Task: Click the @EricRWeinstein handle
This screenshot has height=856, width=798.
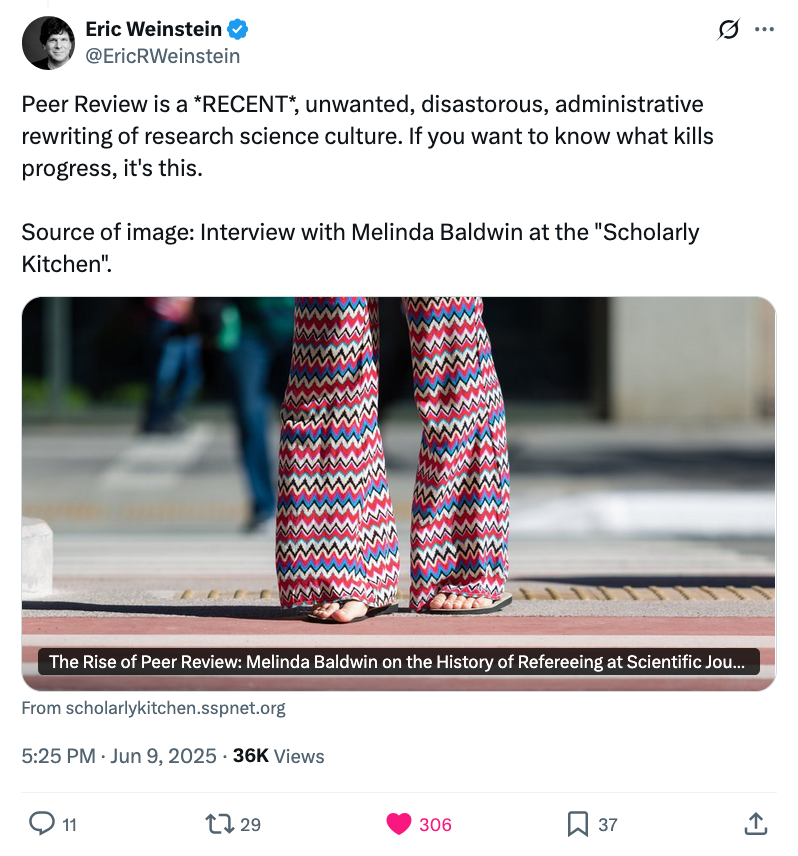Action: click(162, 56)
